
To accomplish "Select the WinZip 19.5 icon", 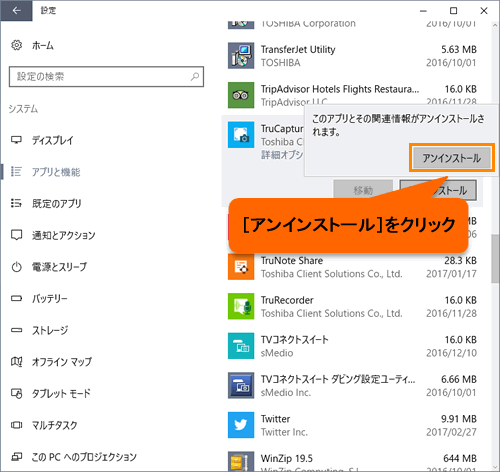I will click(241, 462).
